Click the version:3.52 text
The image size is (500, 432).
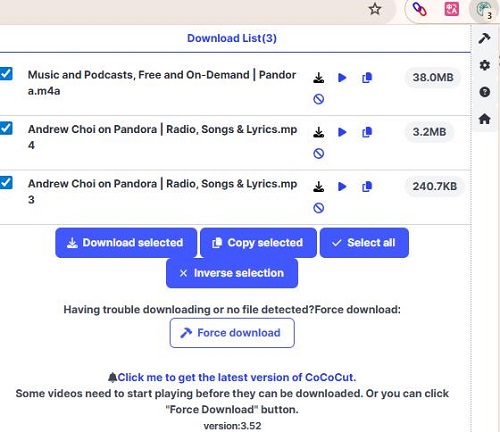pos(232,426)
